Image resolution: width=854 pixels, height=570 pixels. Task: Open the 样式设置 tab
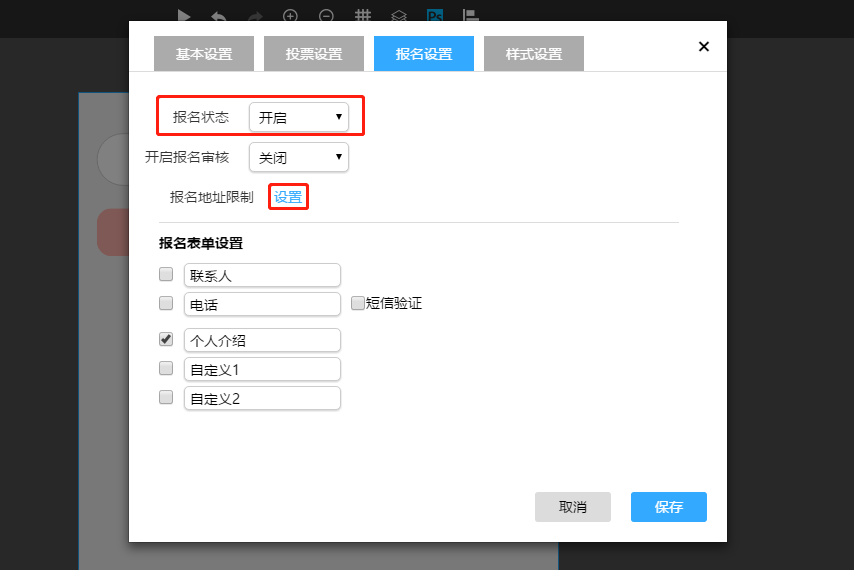tap(534, 54)
